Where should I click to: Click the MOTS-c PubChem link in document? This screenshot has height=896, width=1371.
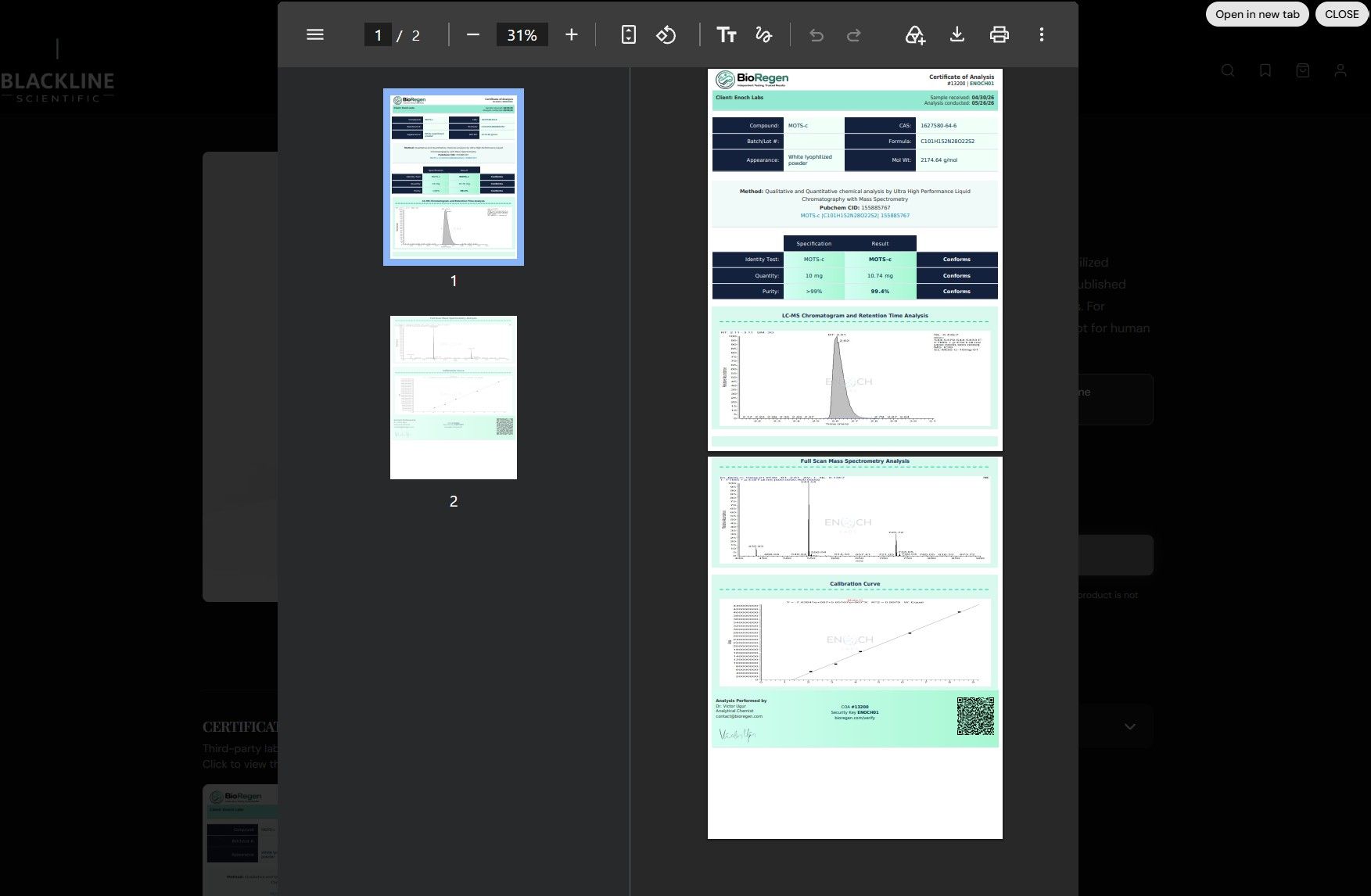(x=855, y=216)
